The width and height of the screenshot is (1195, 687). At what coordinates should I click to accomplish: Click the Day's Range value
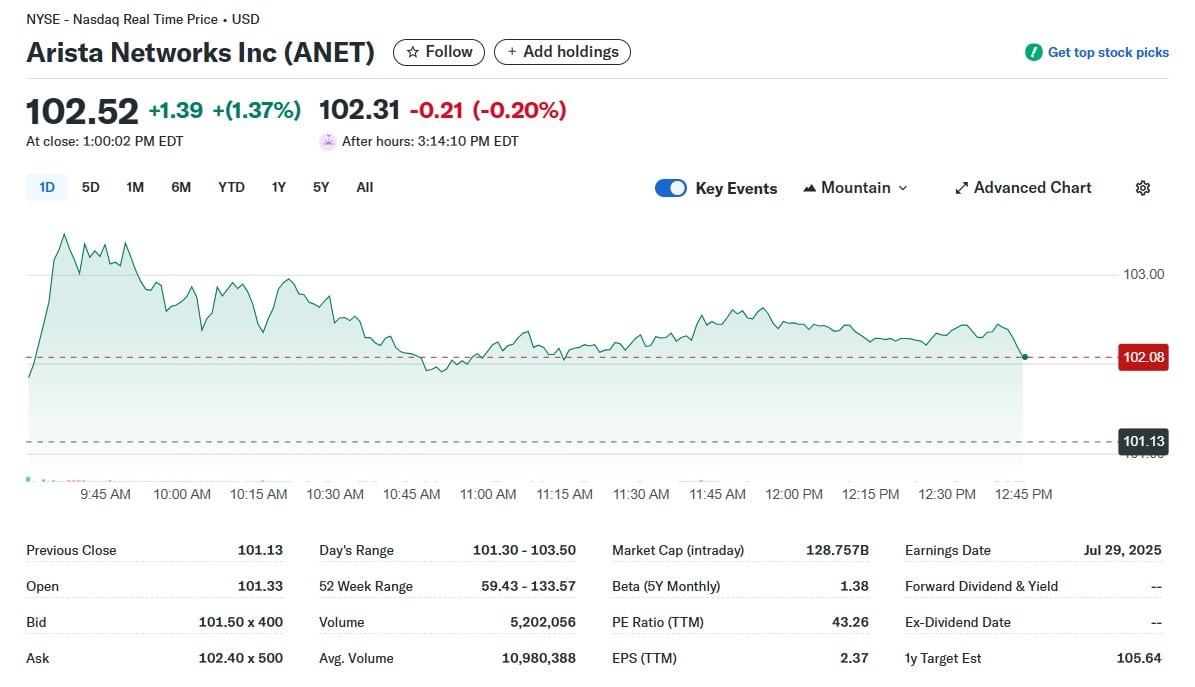coord(524,551)
